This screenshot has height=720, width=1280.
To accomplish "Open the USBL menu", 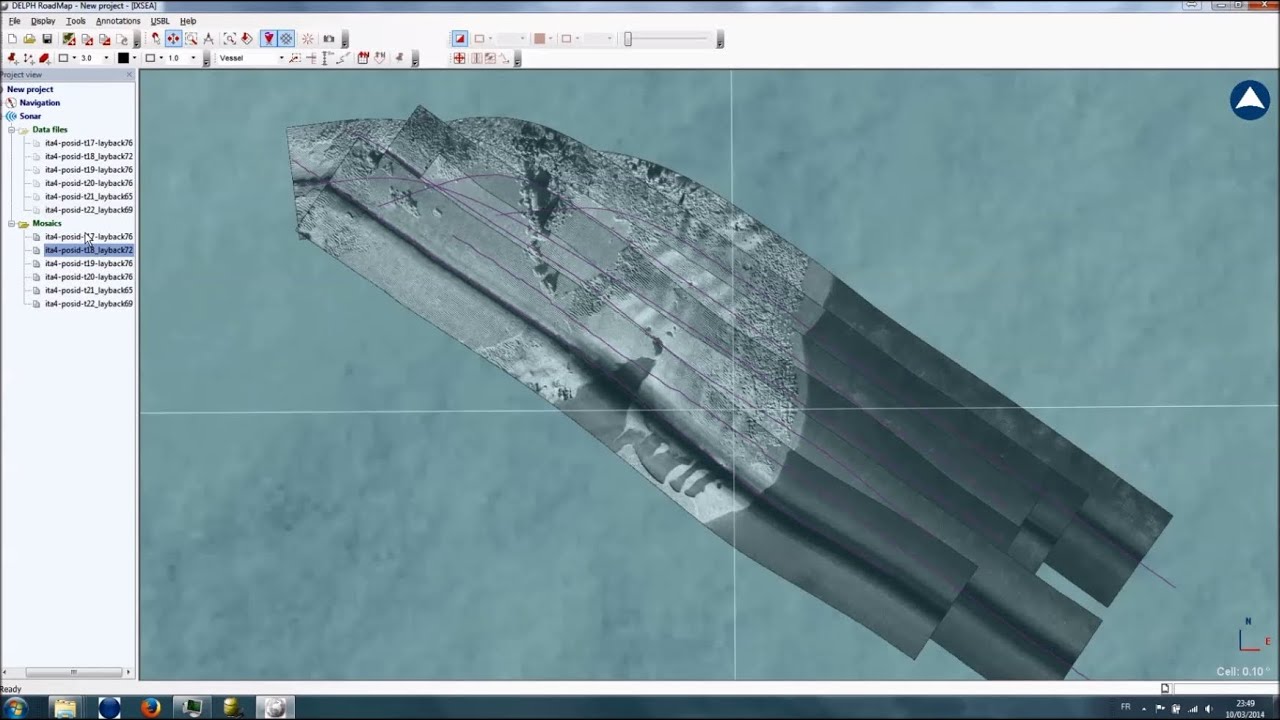I will click(160, 21).
